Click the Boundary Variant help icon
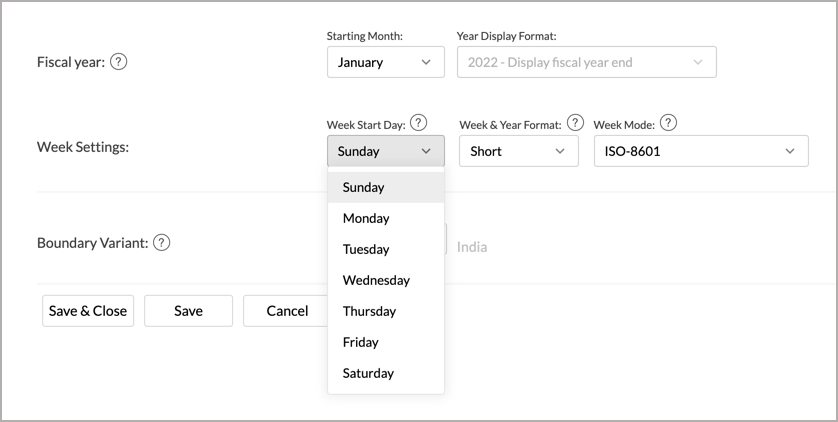 (x=161, y=243)
